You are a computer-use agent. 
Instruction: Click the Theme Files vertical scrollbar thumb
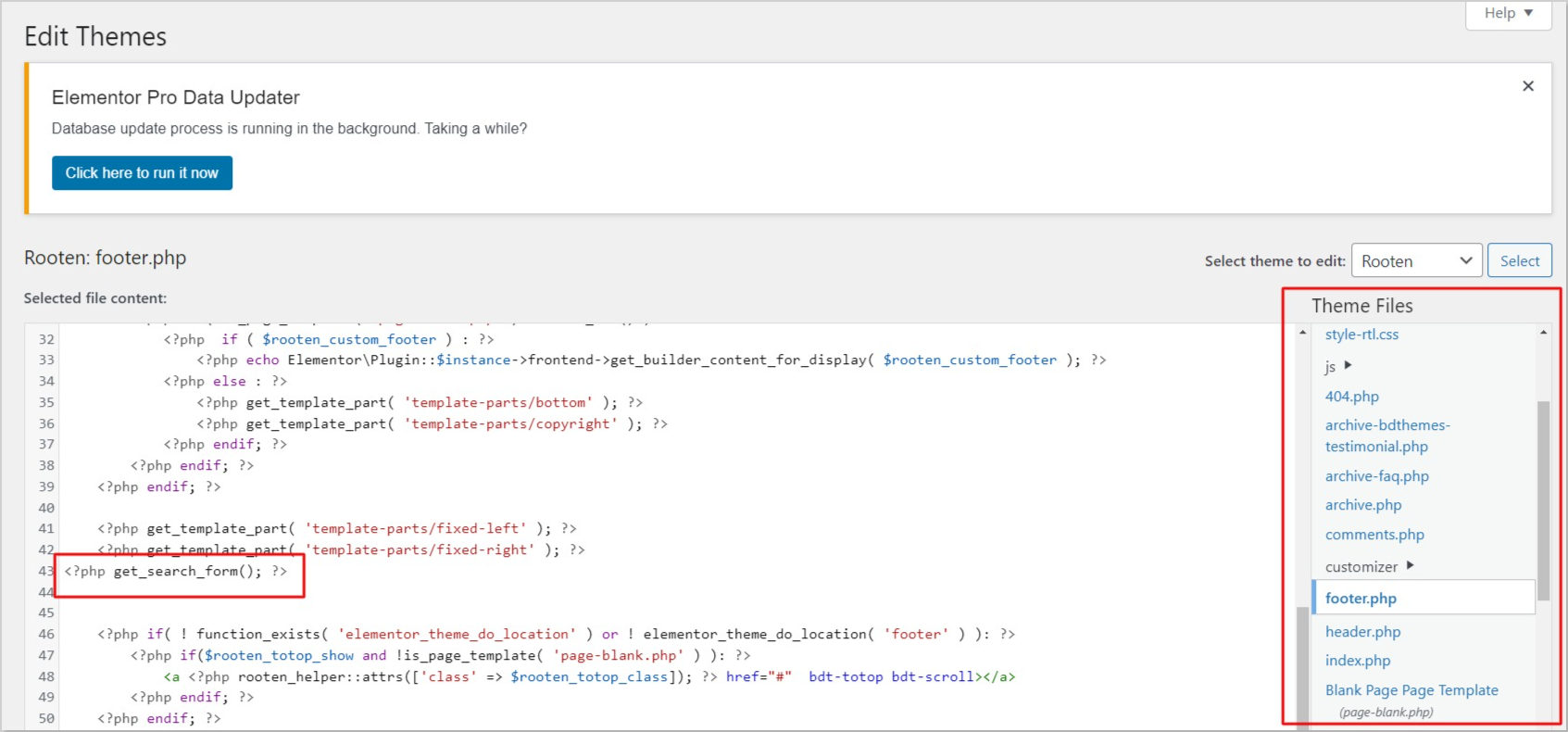tap(1543, 500)
